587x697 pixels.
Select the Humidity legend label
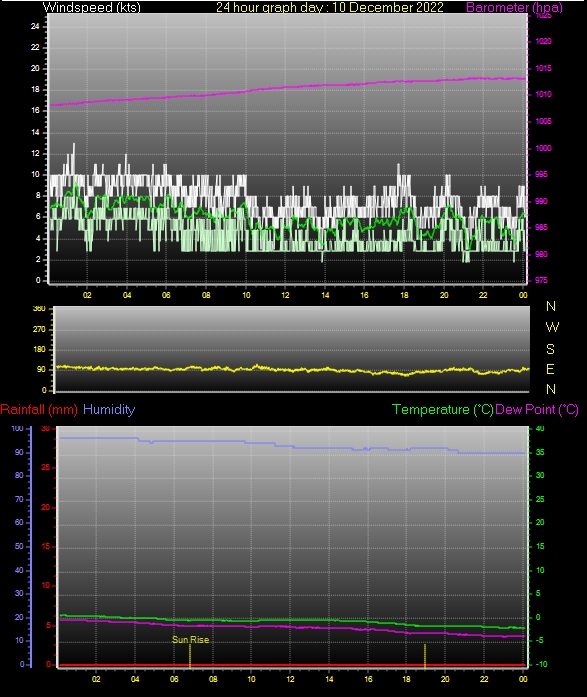[x=109, y=409]
